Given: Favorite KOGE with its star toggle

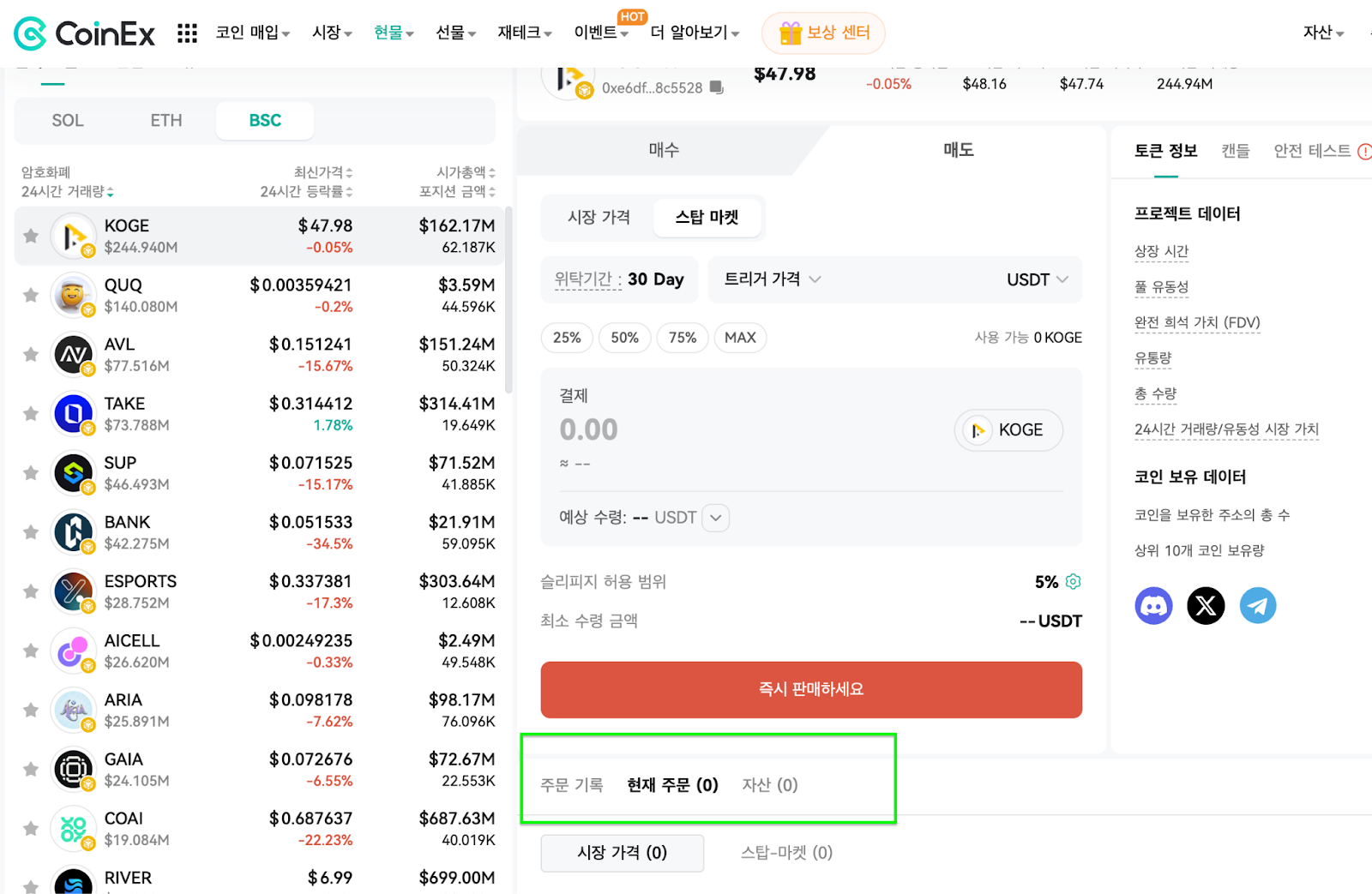Looking at the screenshot, I should click(31, 235).
